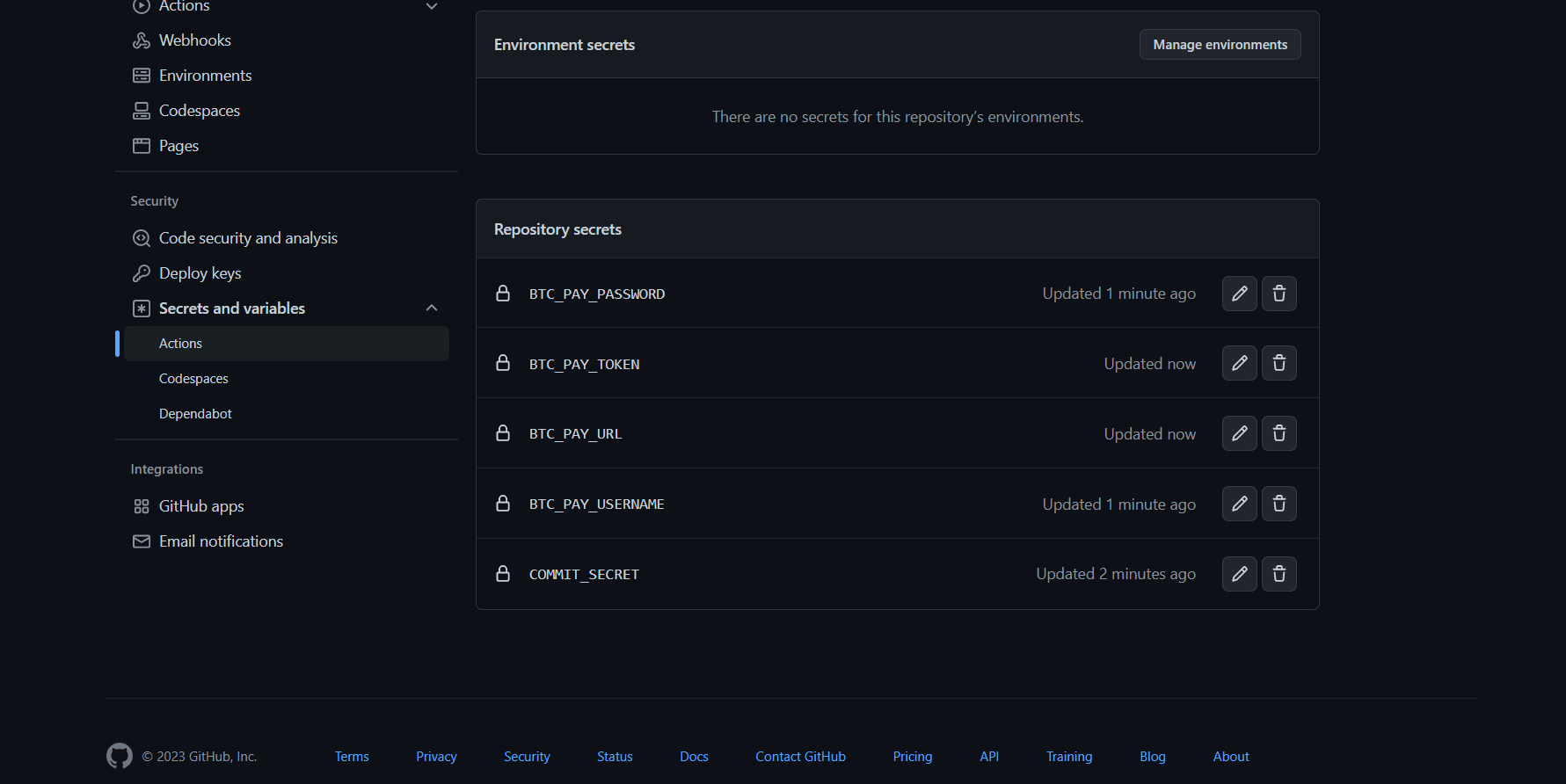Open Codespaces secrets sub-item

point(193,379)
